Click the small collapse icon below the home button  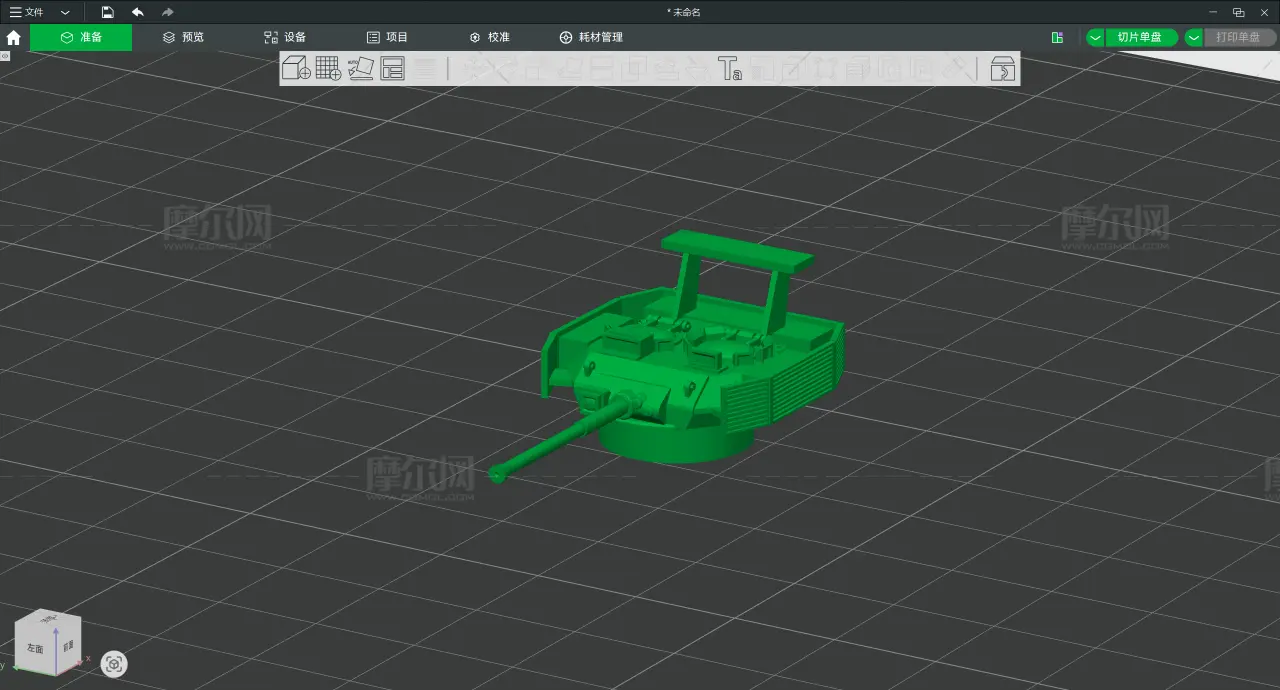(5, 56)
